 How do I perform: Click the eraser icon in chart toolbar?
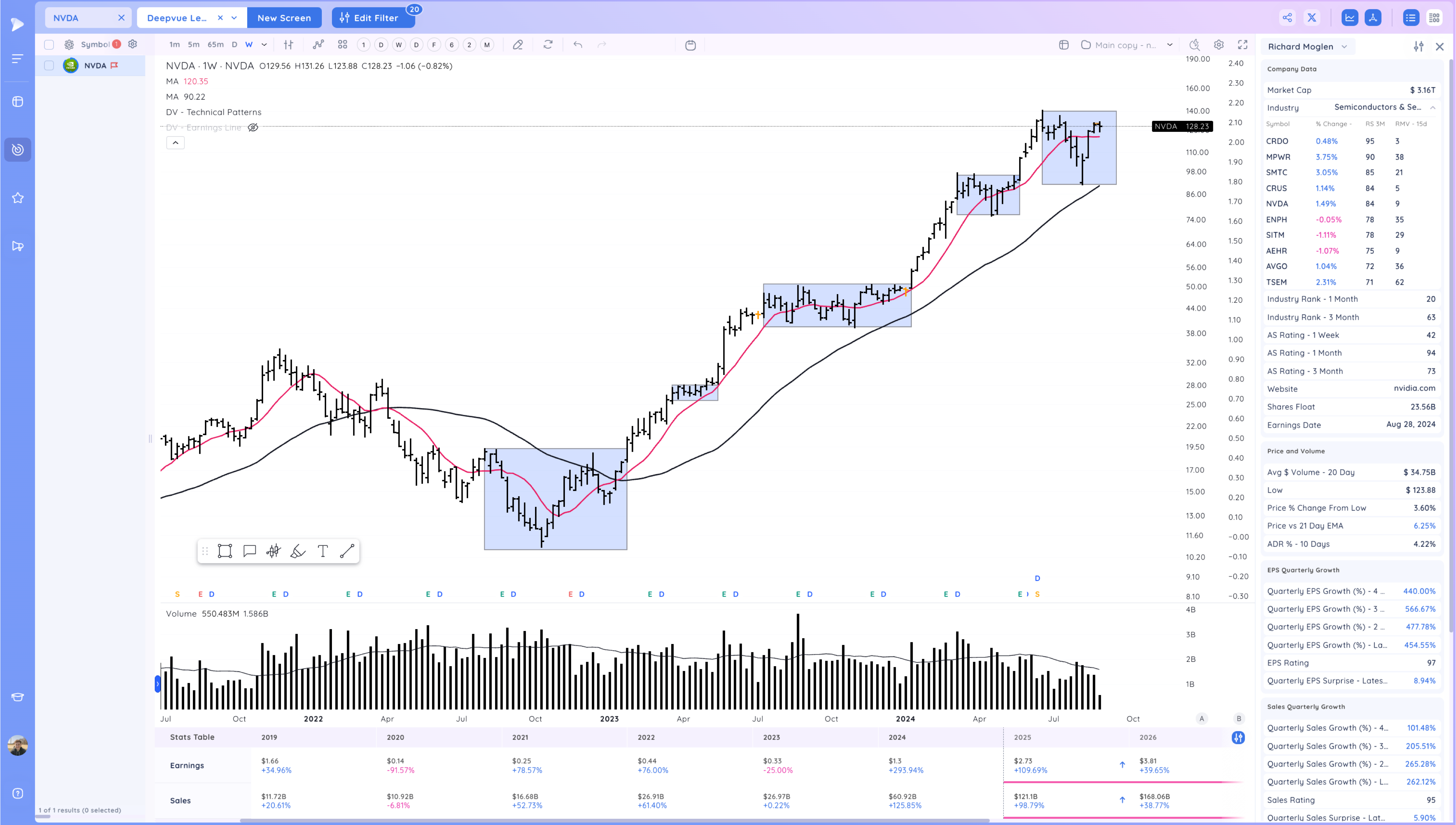518,45
